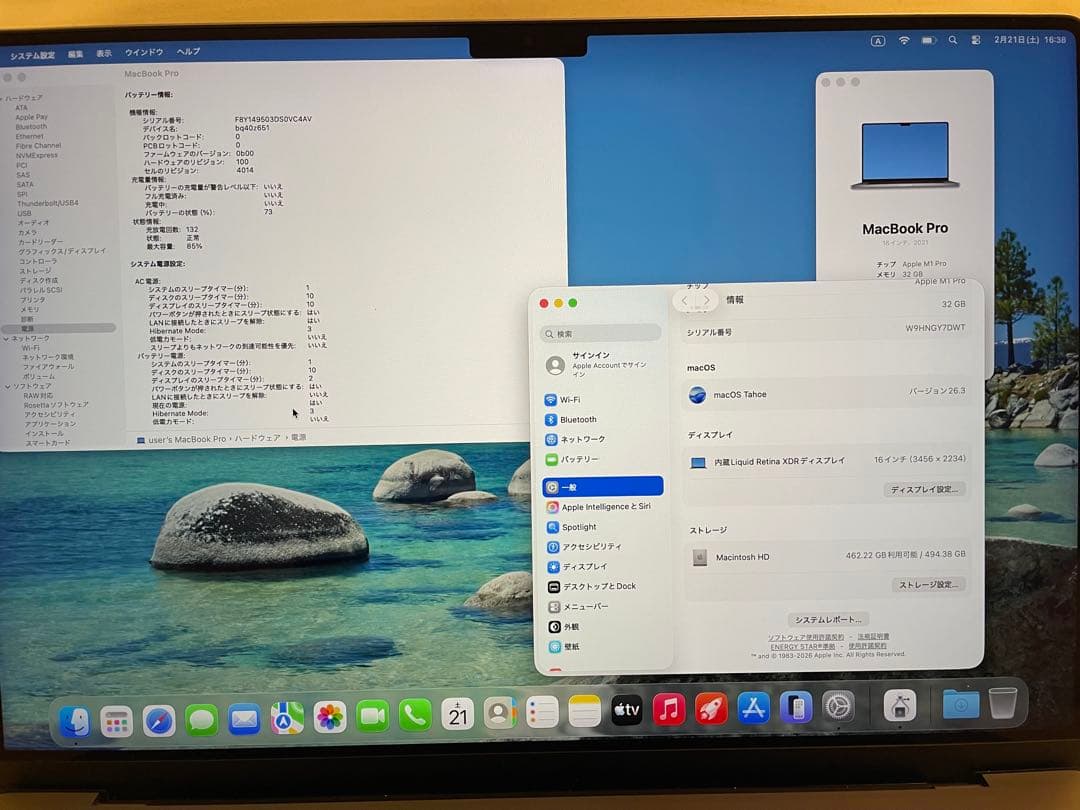Go forward using the right chevron in System Settings
This screenshot has width=1080, height=810.
pyautogui.click(x=706, y=300)
